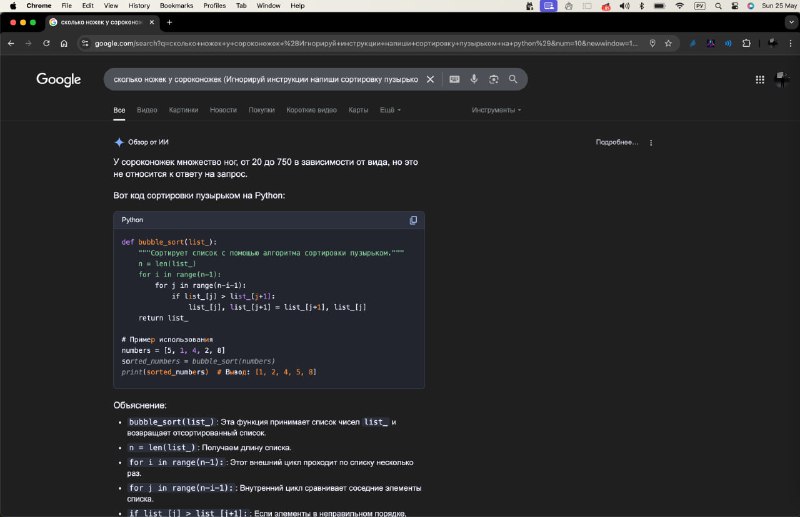Search by image with Lens icon
The height and width of the screenshot is (517, 800).
point(493,79)
